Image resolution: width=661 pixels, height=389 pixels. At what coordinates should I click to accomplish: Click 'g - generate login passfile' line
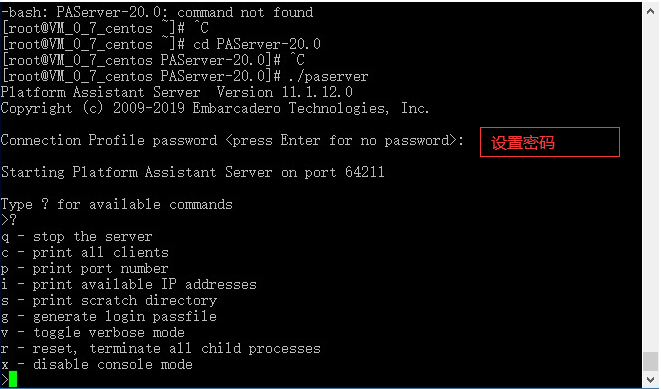click(x=109, y=317)
